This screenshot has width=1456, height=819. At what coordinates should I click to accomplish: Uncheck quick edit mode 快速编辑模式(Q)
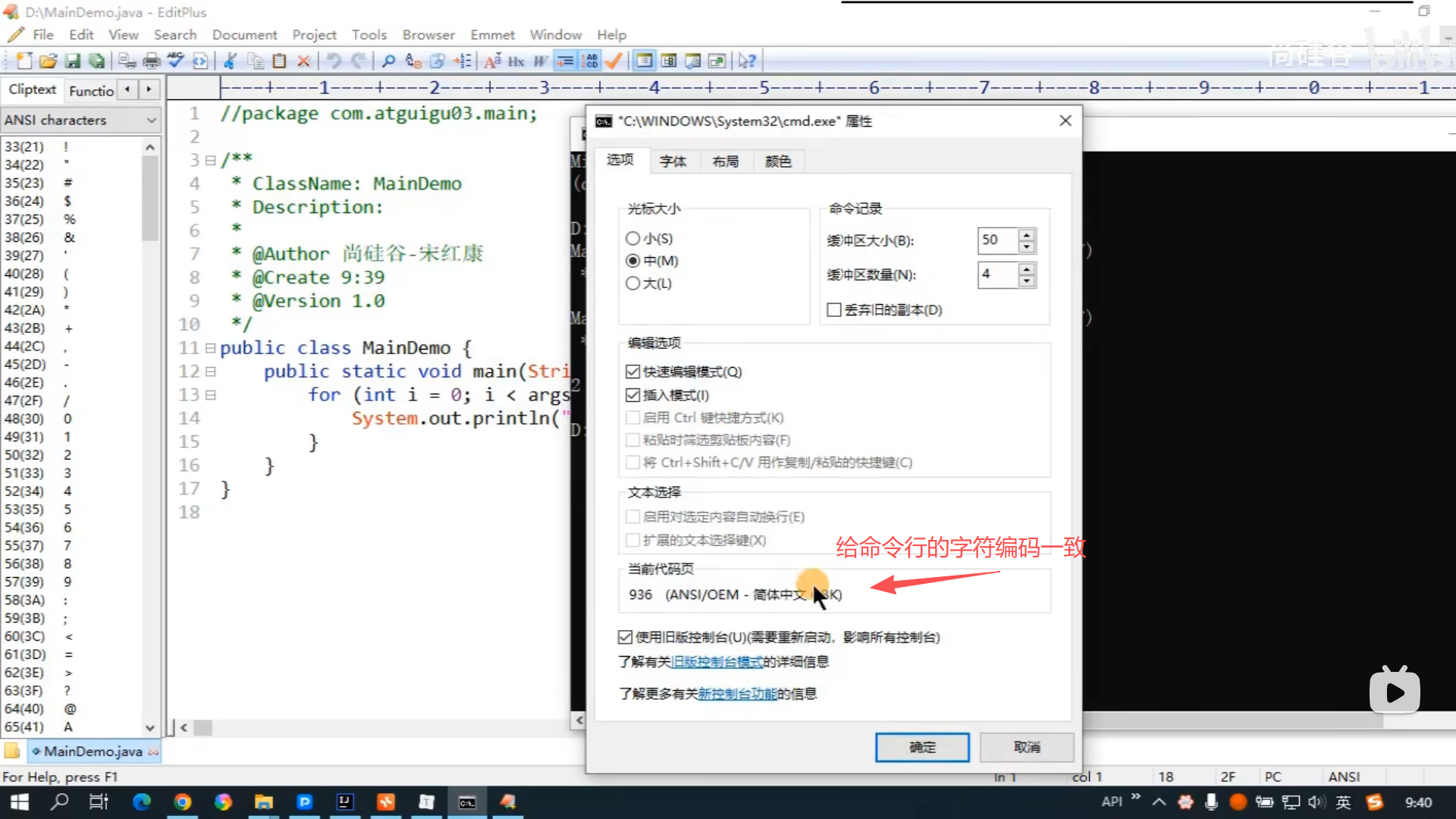point(633,372)
